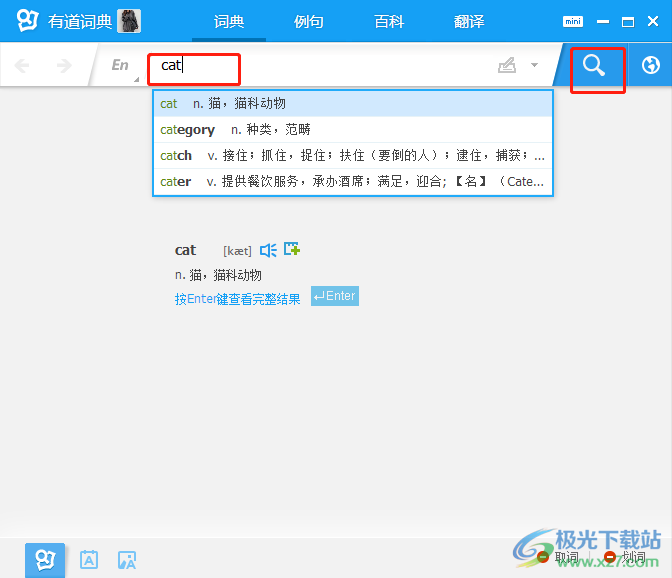Play pronunciation of cat
The image size is (672, 578).
(268, 250)
